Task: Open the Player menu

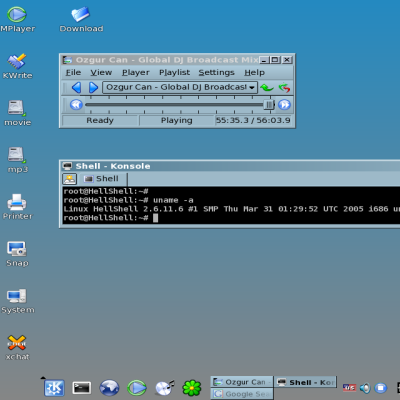Action: (136, 72)
